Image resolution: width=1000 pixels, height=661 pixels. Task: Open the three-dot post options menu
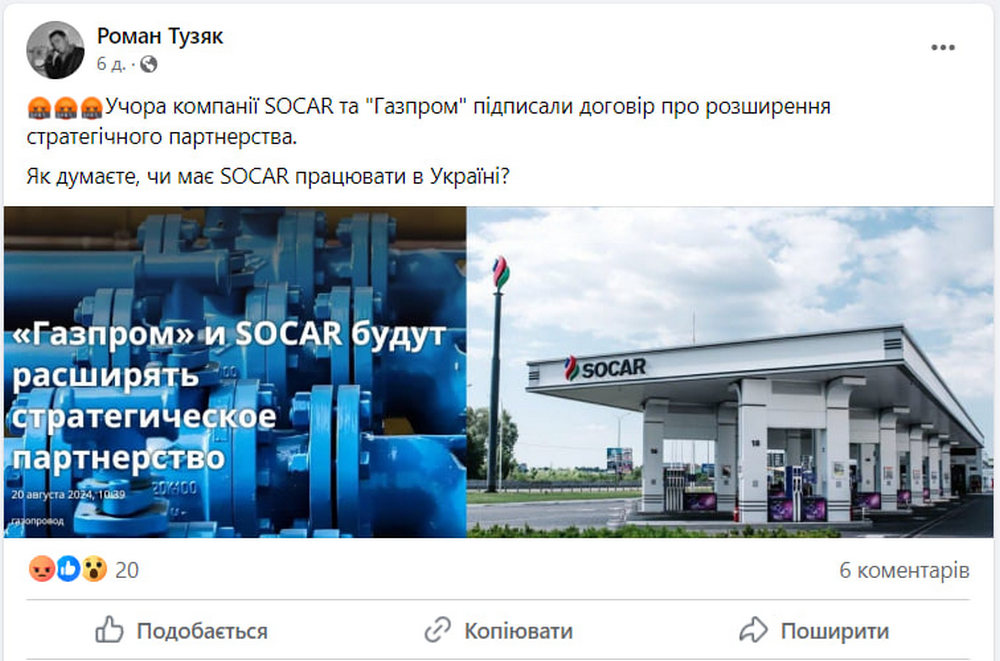942,48
